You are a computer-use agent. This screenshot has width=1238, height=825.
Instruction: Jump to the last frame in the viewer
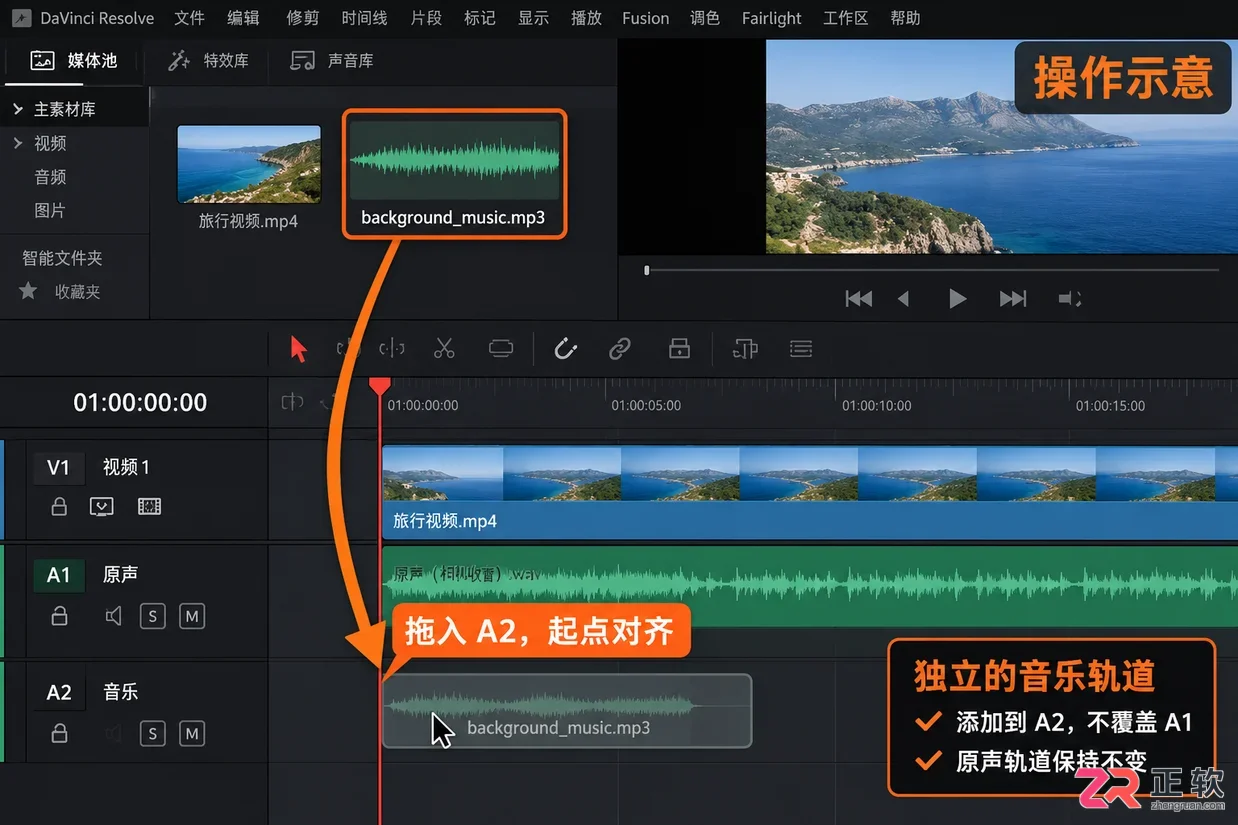click(1012, 298)
